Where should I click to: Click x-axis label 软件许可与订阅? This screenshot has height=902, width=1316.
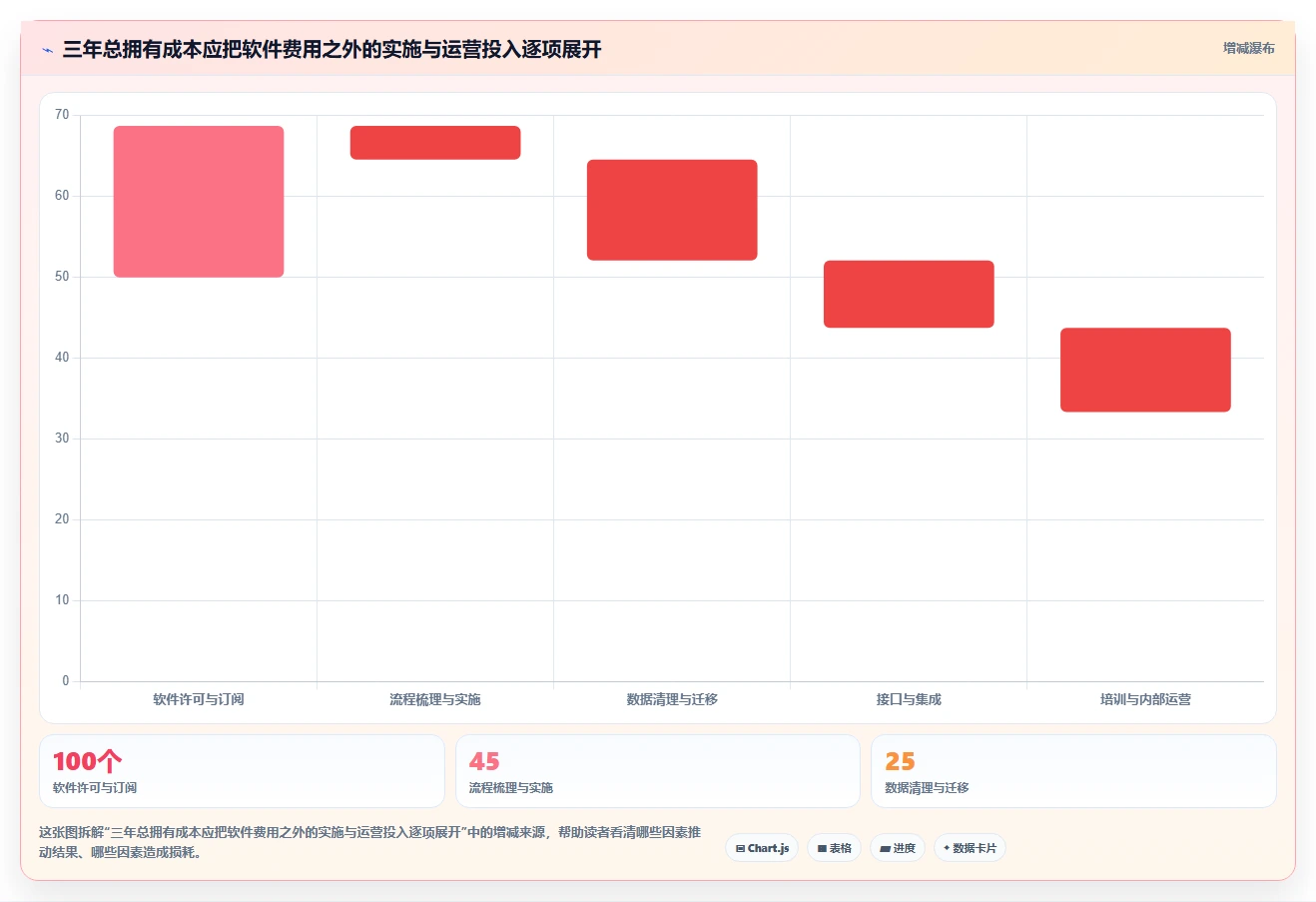pyautogui.click(x=199, y=699)
